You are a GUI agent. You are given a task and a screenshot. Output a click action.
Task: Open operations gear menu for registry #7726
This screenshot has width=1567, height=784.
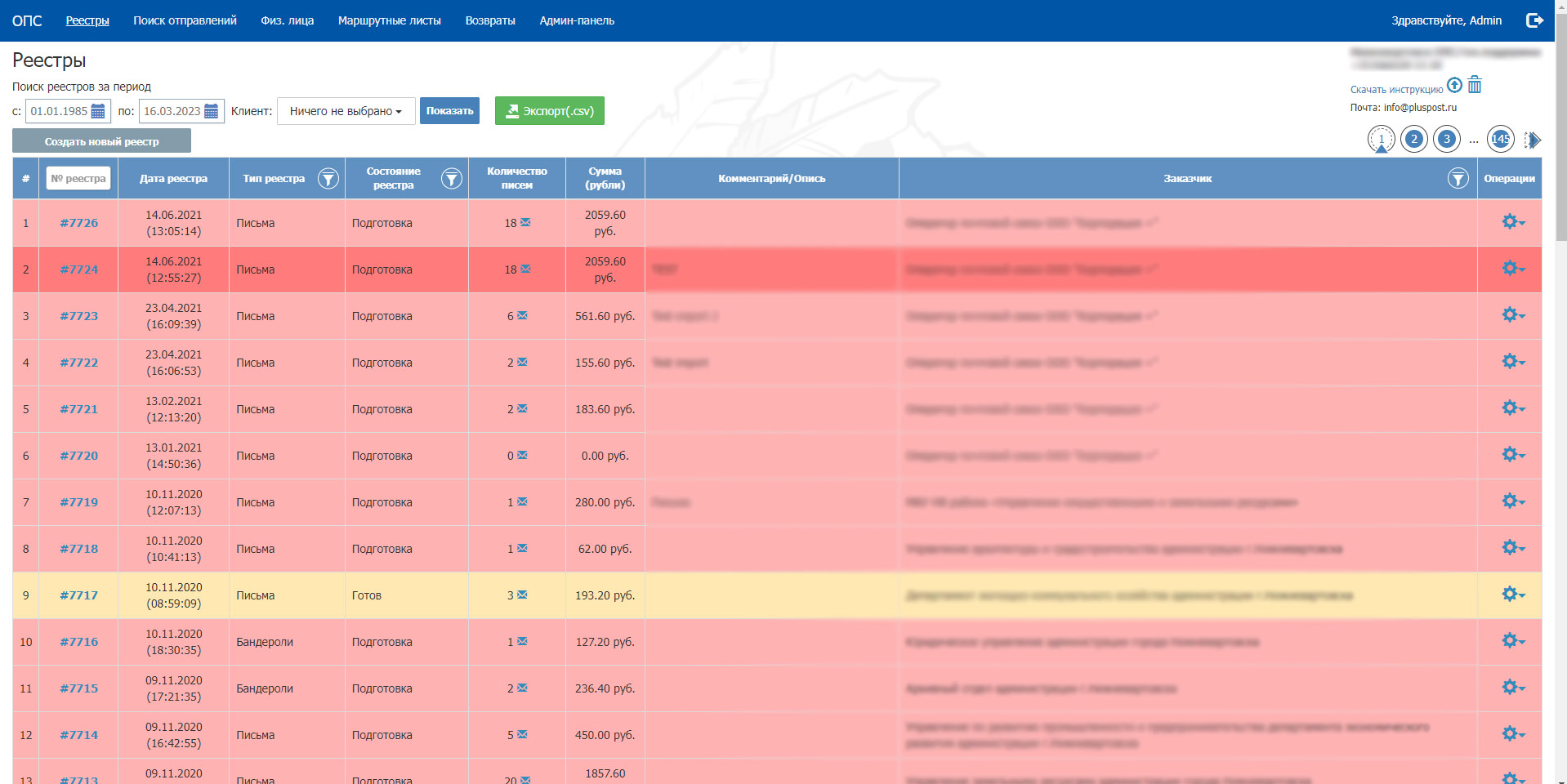pyautogui.click(x=1512, y=222)
